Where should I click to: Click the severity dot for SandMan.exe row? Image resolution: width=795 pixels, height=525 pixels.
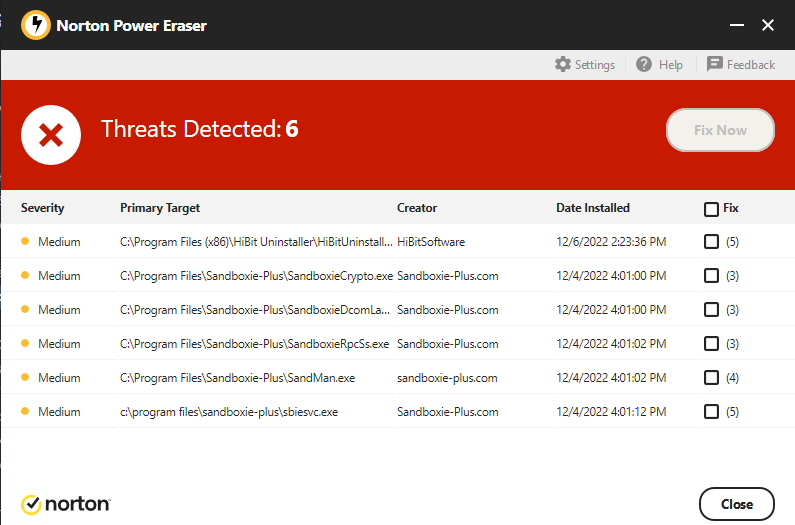[26, 378]
